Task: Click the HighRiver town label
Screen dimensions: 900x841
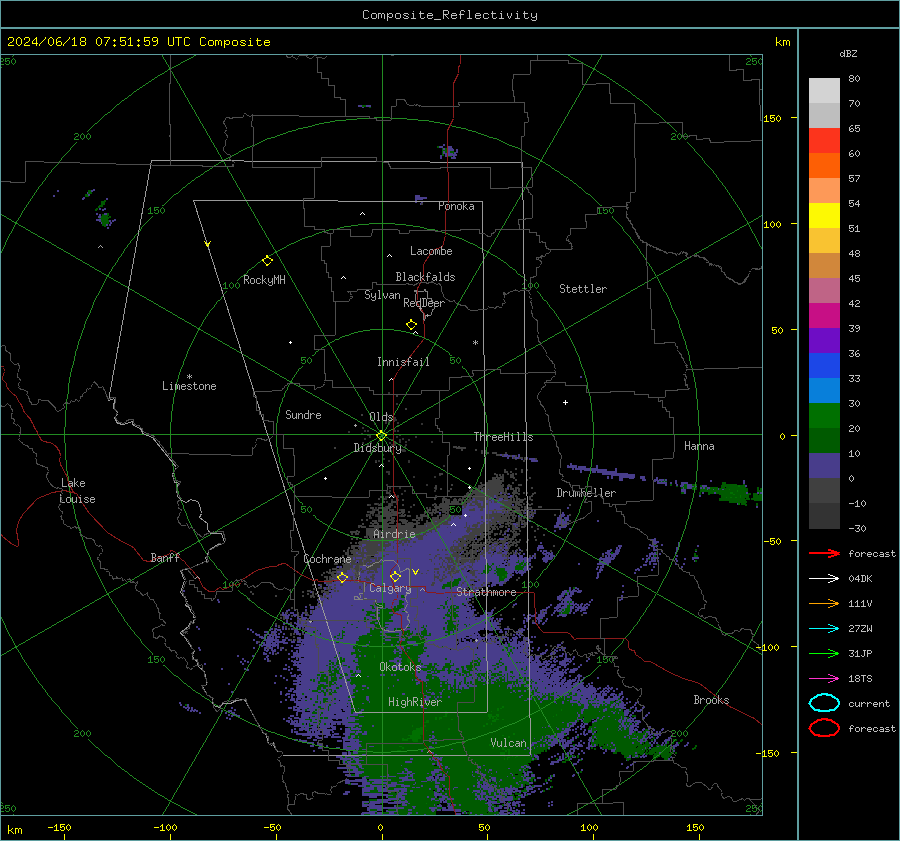Action: [x=414, y=702]
